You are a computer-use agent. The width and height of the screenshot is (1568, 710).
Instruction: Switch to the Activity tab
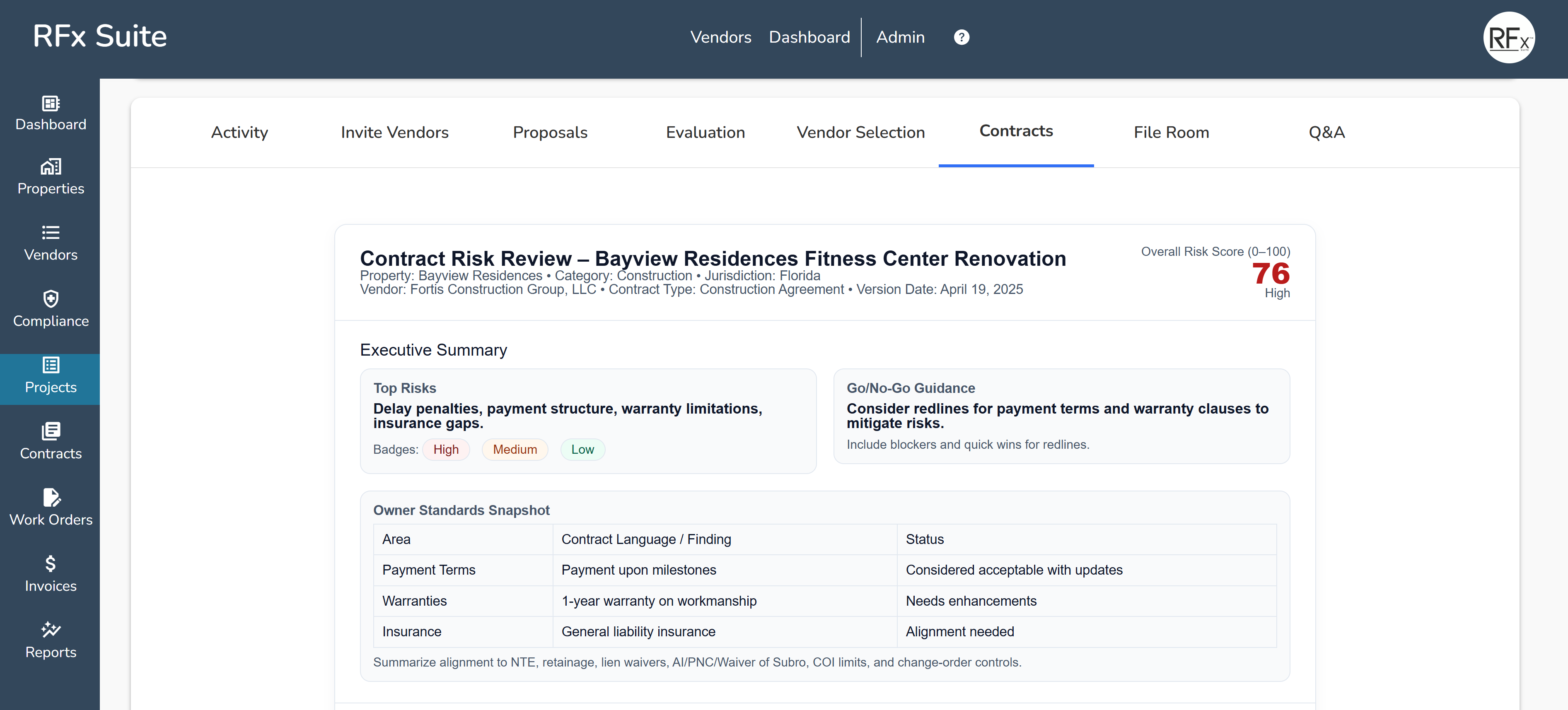tap(239, 132)
